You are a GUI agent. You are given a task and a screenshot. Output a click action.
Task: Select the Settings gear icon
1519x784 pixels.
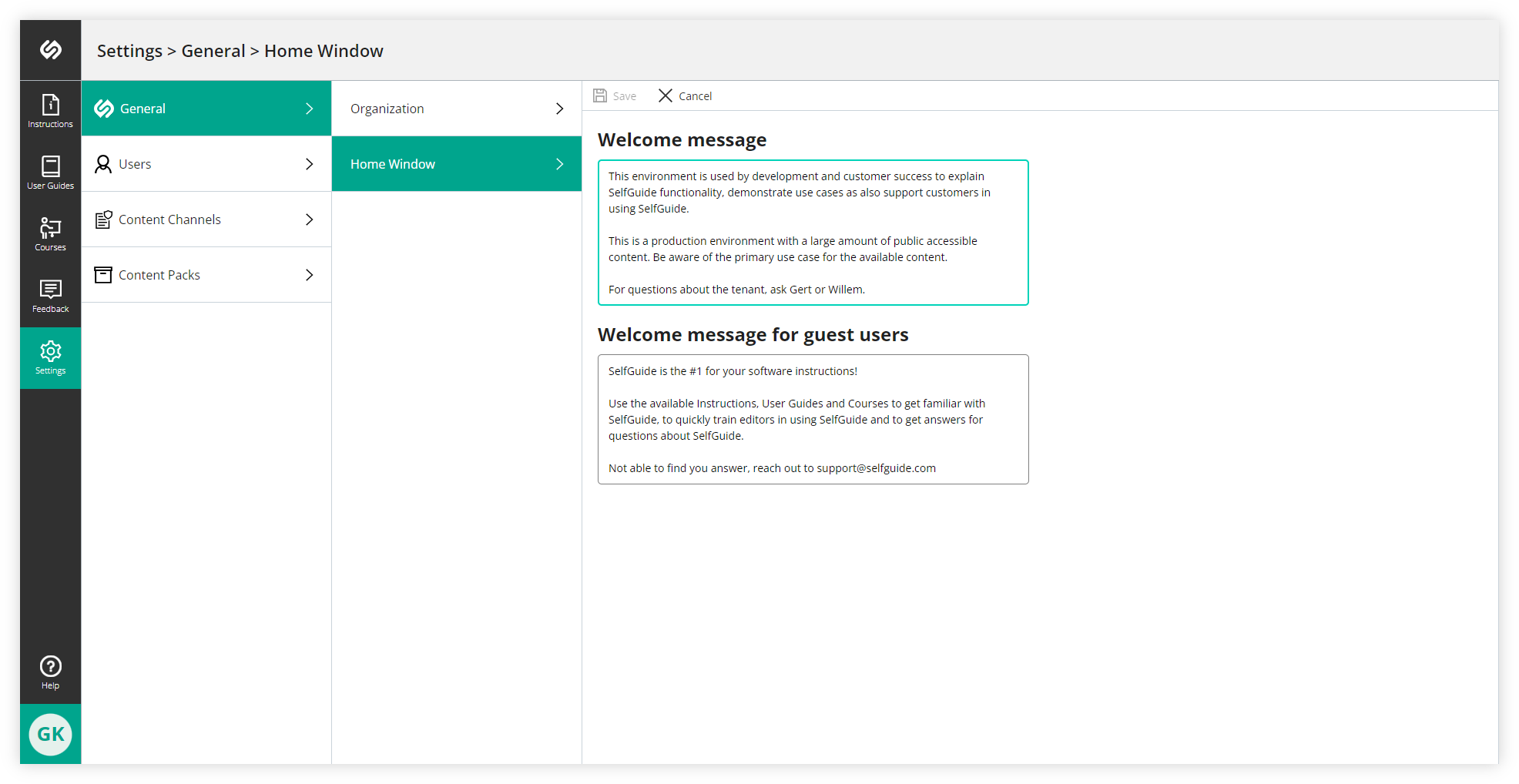50,353
